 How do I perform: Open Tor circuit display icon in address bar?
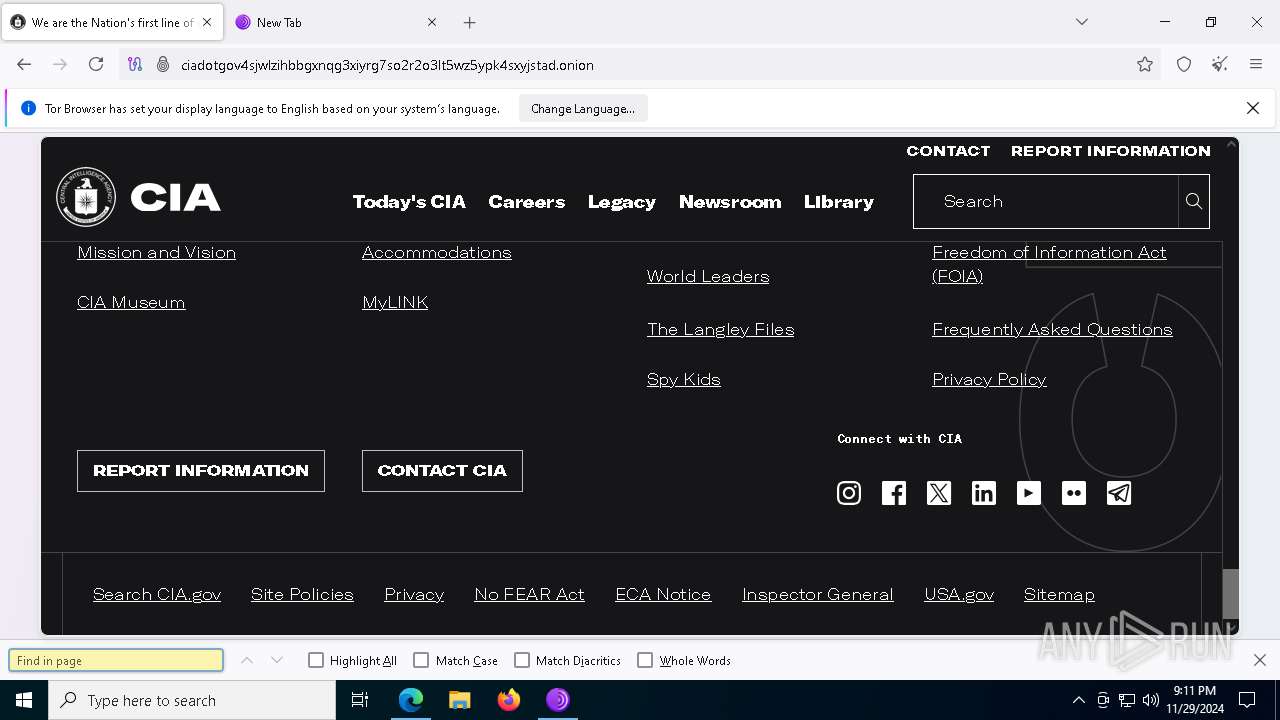pyautogui.click(x=135, y=64)
